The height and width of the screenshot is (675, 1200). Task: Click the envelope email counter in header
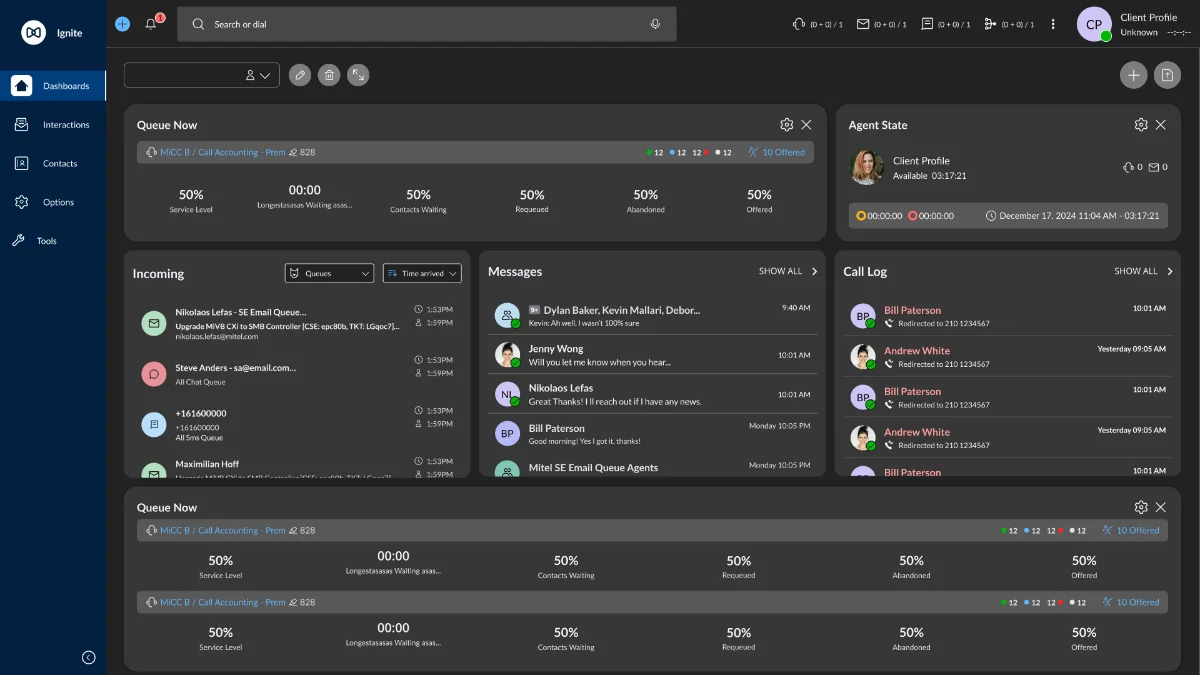click(863, 24)
